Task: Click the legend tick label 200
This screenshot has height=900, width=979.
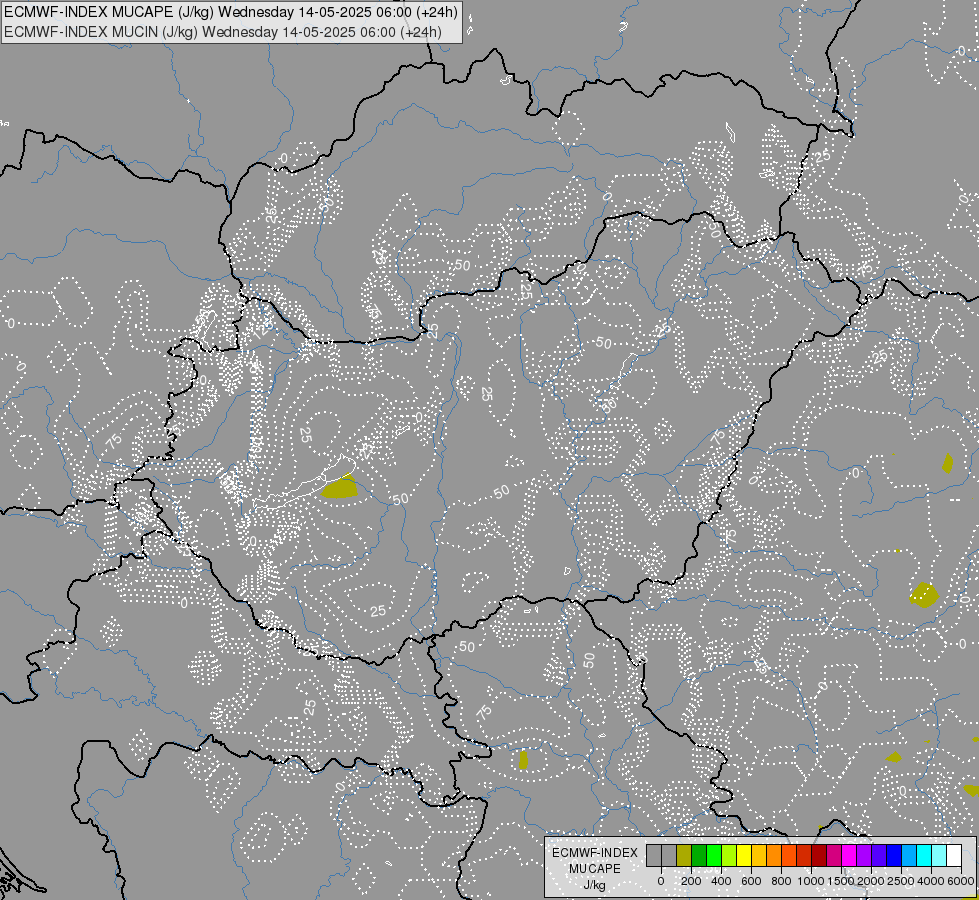Action: point(691,881)
